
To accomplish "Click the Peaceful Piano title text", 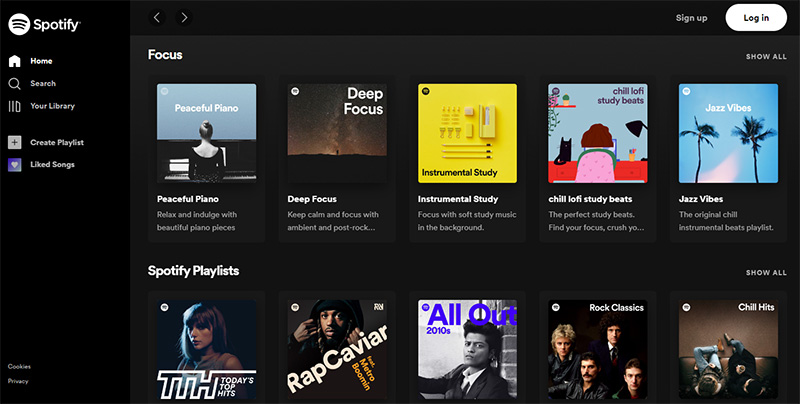I will coord(188,199).
